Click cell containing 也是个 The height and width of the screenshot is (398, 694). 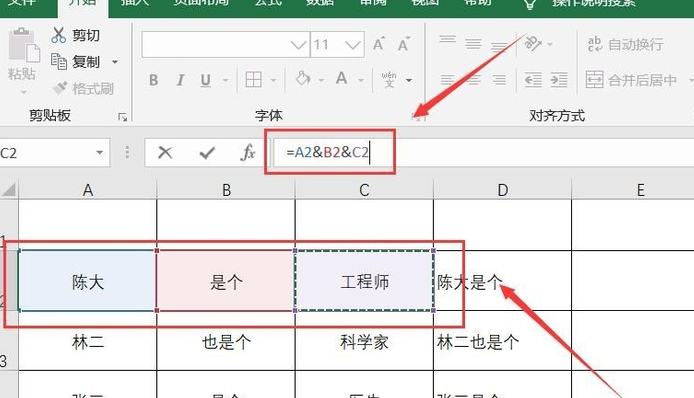click(226, 341)
